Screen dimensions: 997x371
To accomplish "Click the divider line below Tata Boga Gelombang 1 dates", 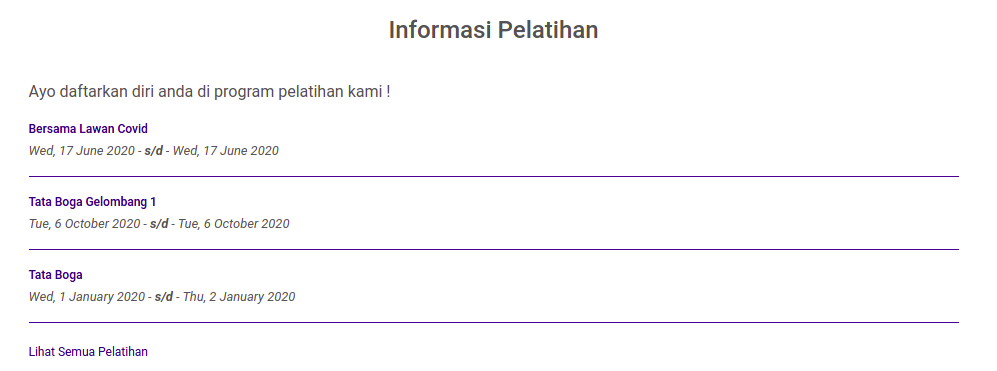I will pos(493,249).
